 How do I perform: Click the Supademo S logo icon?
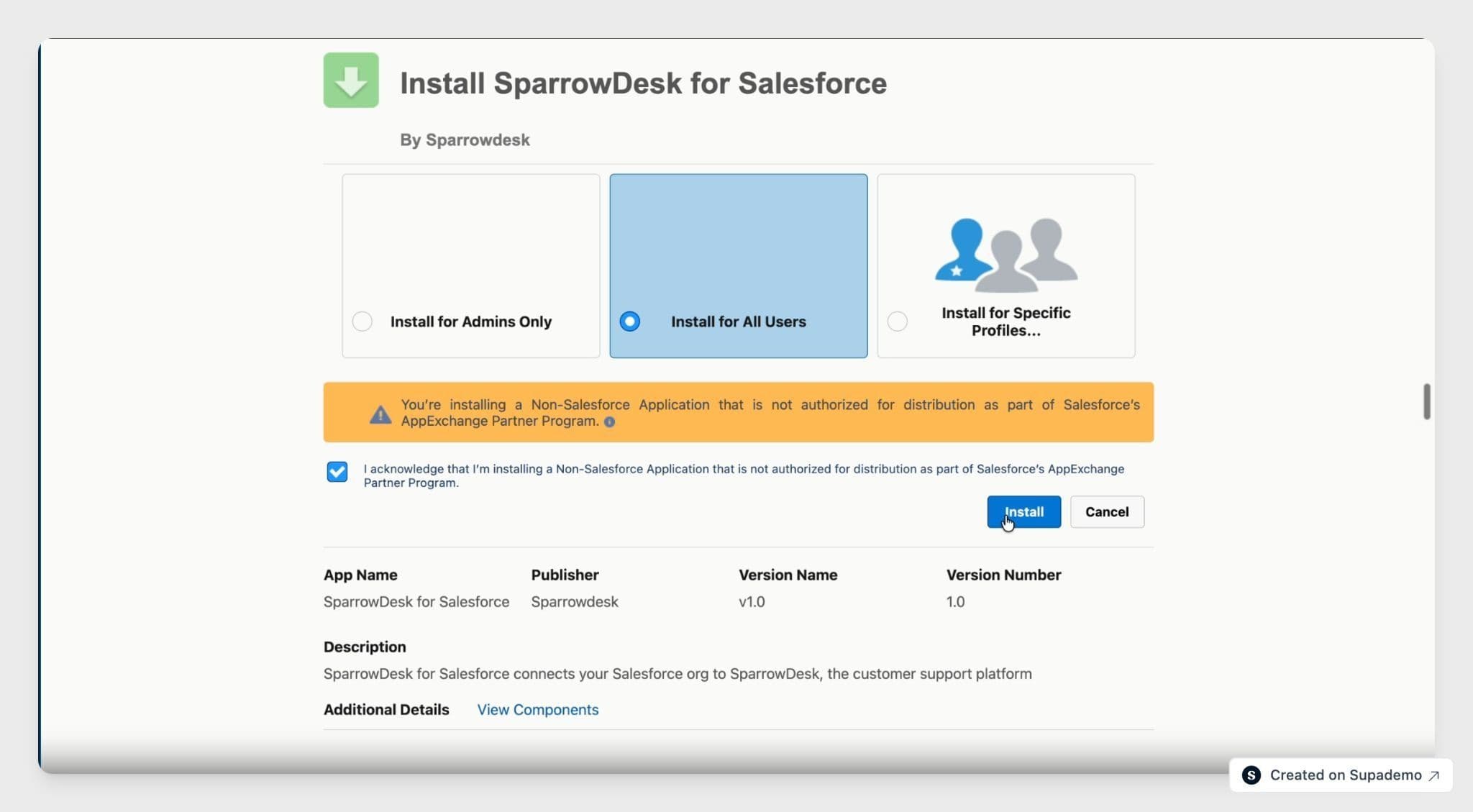pos(1251,775)
